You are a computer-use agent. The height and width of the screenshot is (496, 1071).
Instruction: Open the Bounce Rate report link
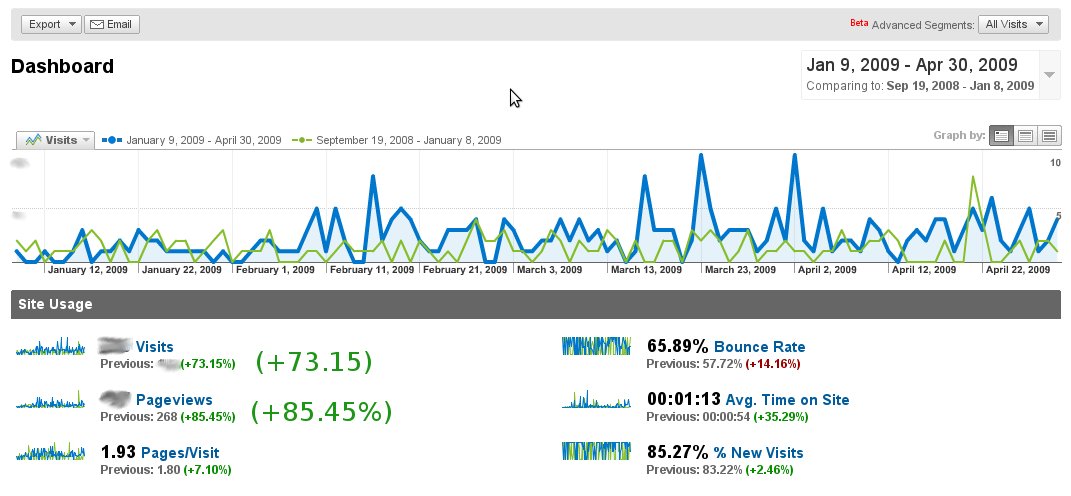point(760,347)
